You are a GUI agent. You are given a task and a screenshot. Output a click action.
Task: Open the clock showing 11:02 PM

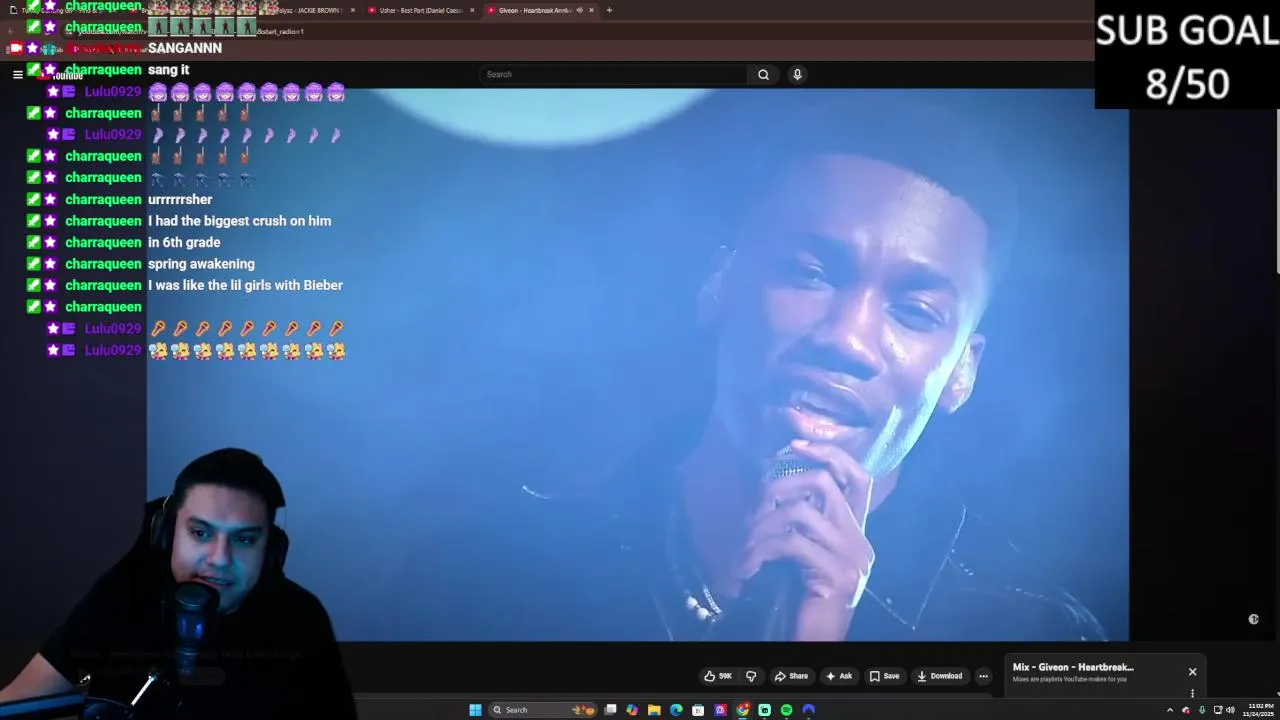click(x=1259, y=710)
